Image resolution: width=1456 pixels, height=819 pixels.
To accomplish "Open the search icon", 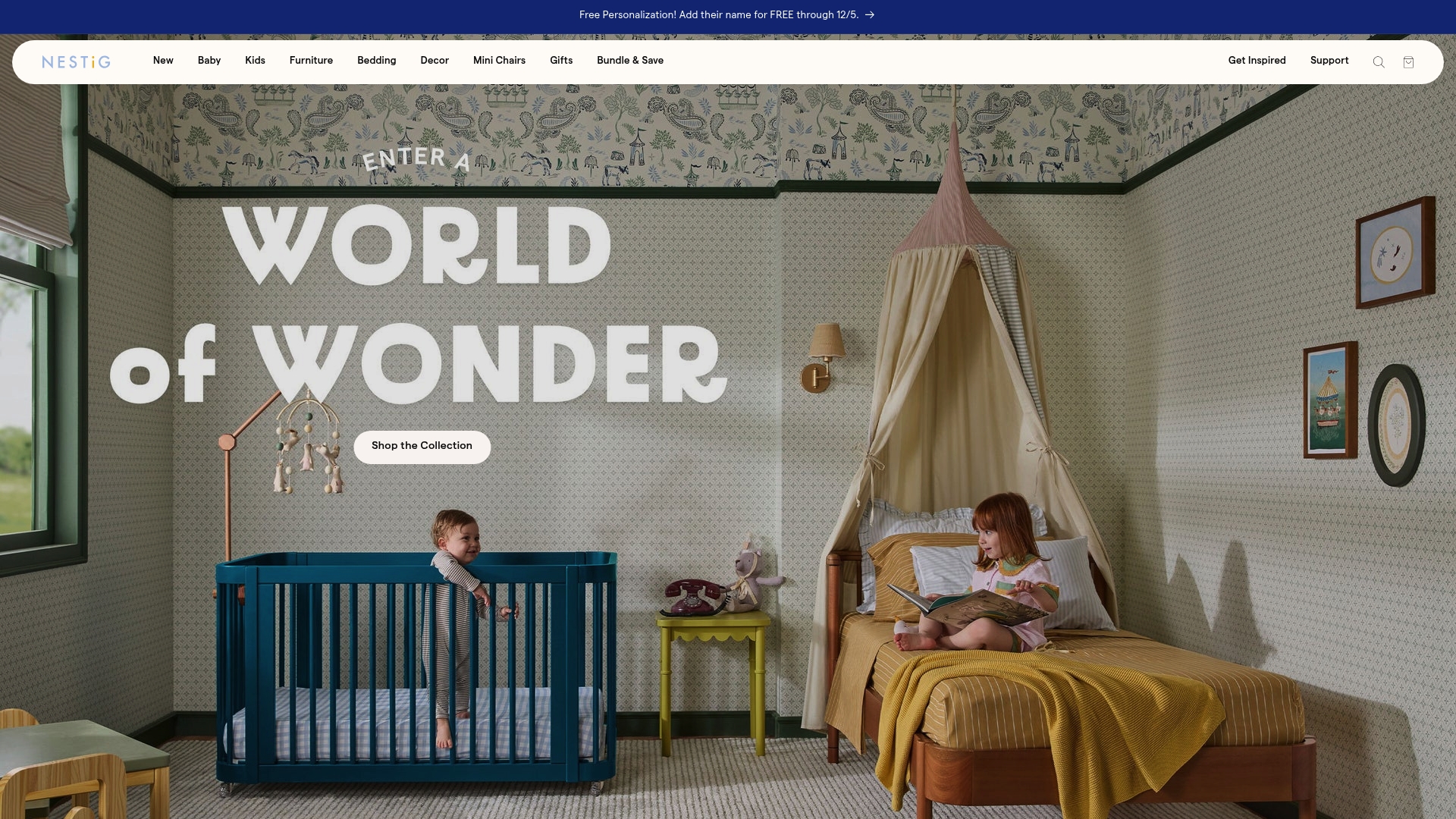I will point(1379,61).
